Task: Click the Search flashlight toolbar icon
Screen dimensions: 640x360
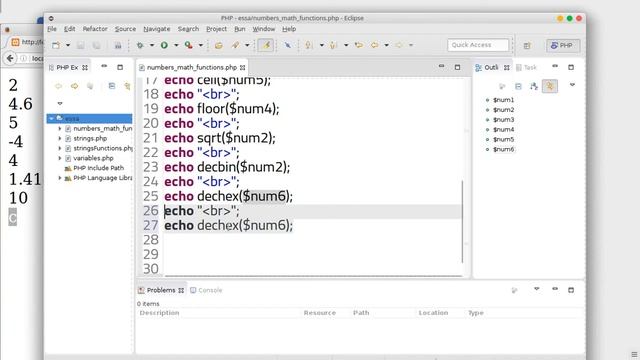Action: point(236,45)
